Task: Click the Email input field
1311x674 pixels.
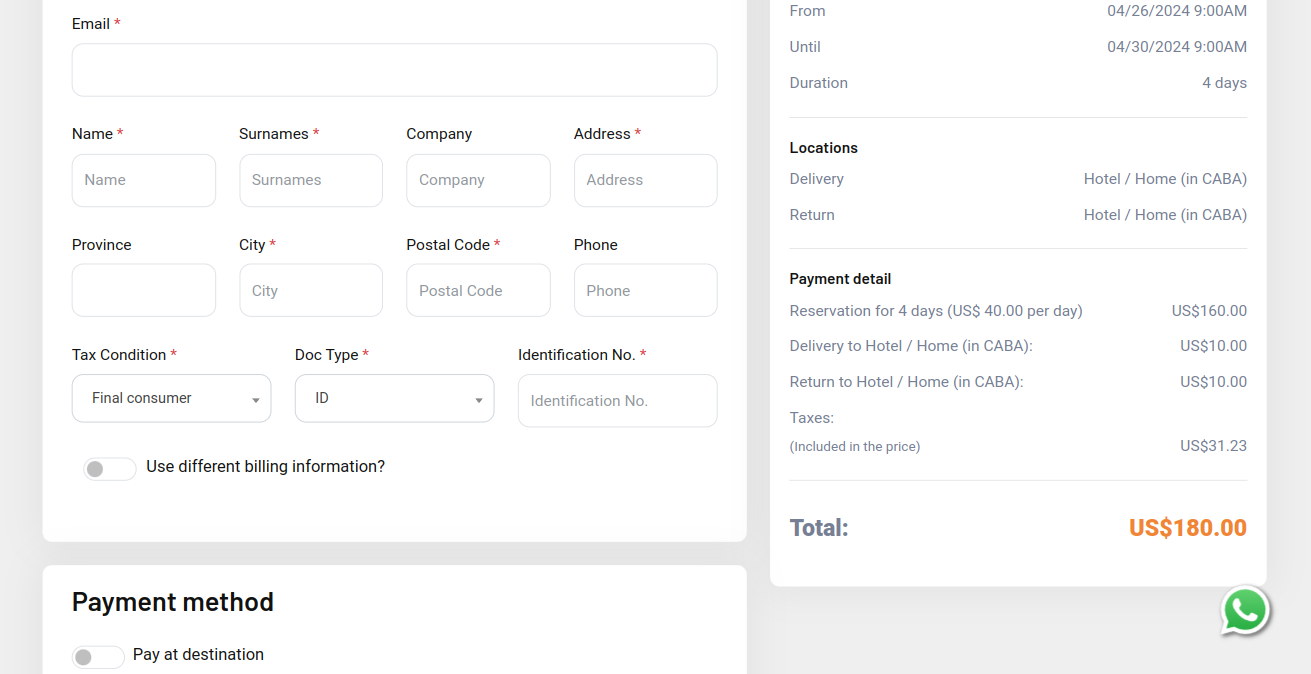Action: click(394, 70)
